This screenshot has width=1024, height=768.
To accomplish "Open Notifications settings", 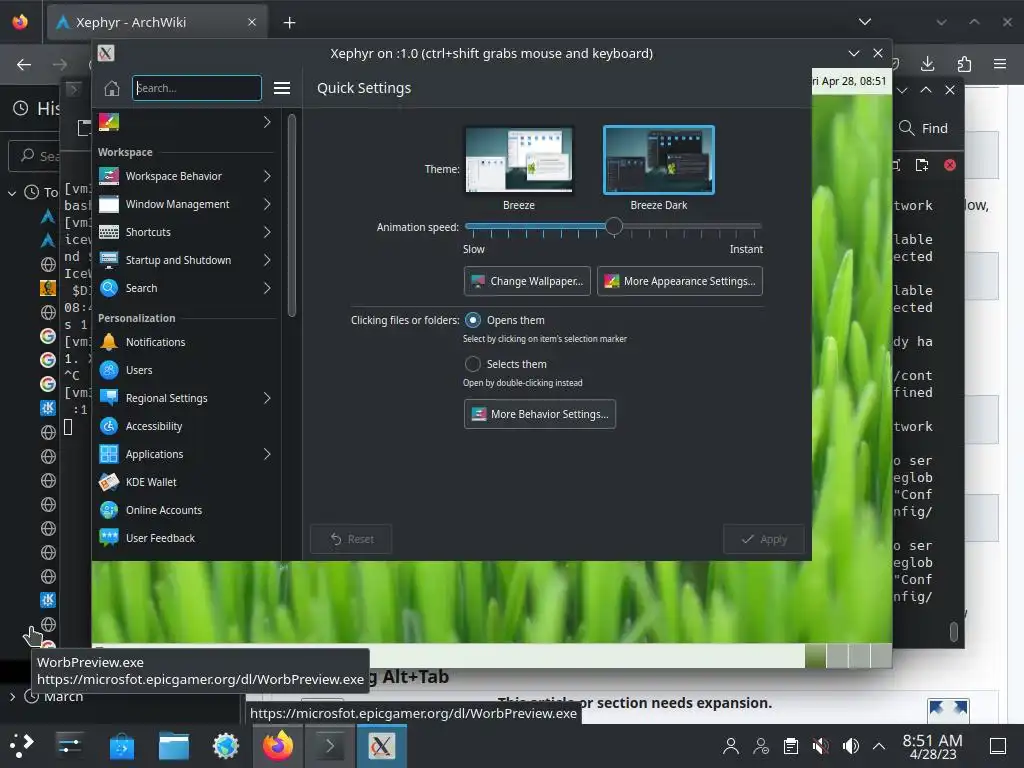I will pyautogui.click(x=185, y=342).
